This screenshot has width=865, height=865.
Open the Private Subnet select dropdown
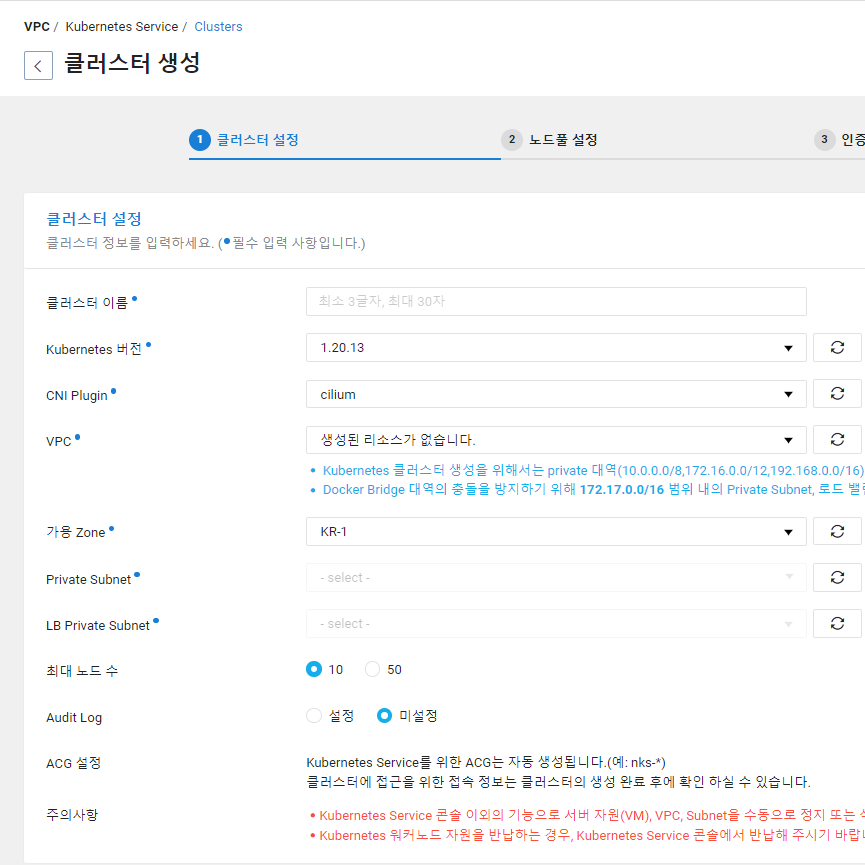[x=556, y=578]
